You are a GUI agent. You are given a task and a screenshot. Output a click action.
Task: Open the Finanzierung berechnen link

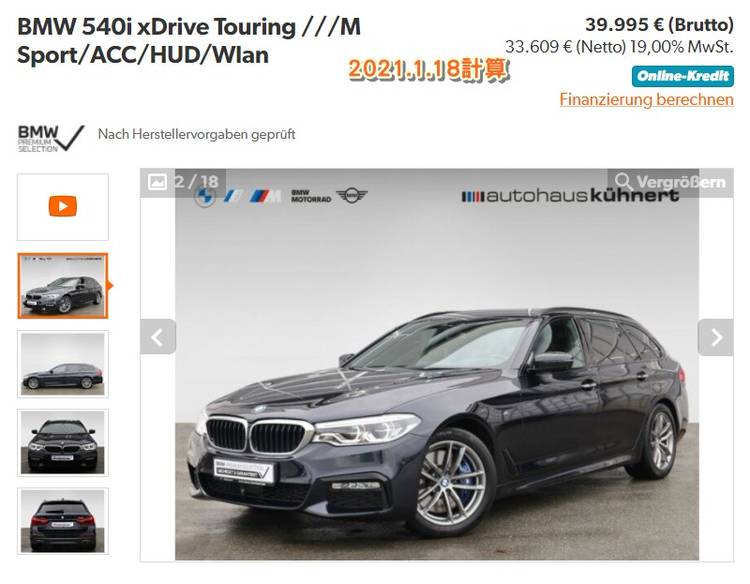point(647,99)
